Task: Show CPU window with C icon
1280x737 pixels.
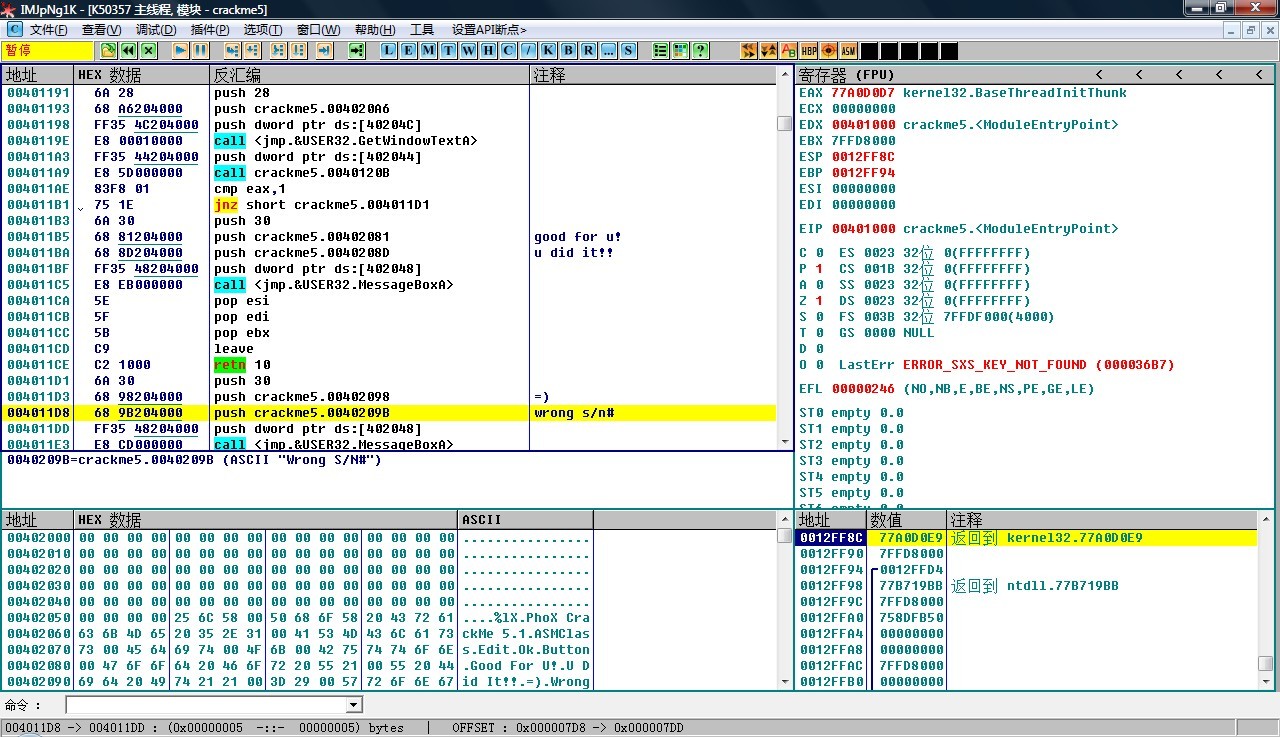Action: click(x=509, y=50)
